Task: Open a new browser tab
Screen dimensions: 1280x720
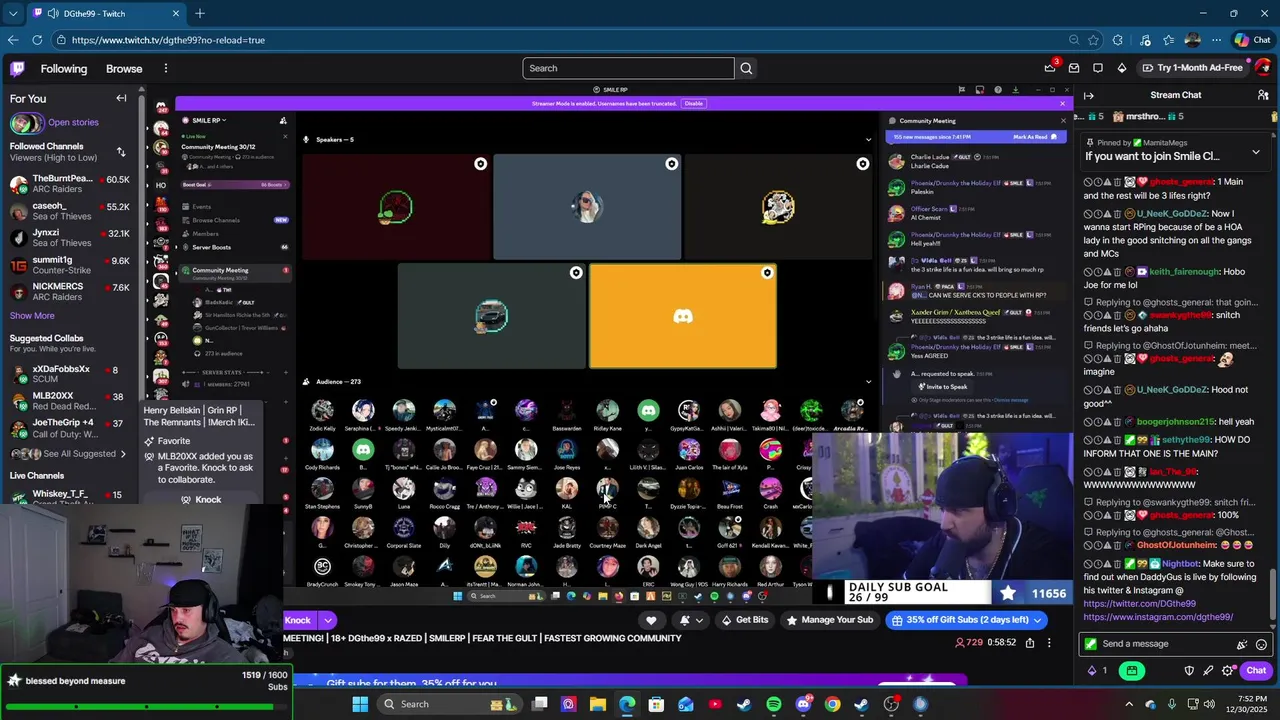Action: tap(200, 13)
